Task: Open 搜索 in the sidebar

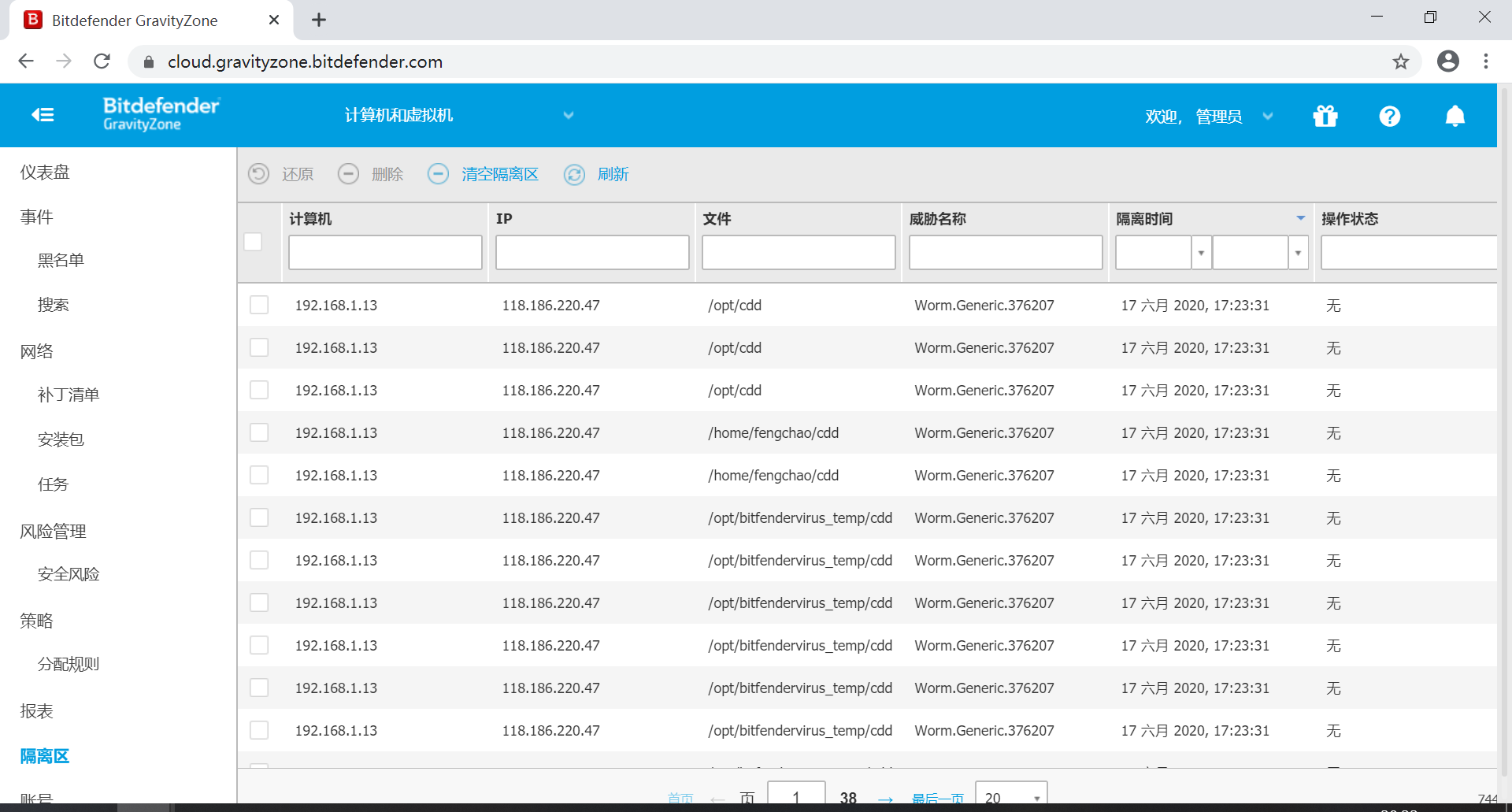Action: [53, 305]
